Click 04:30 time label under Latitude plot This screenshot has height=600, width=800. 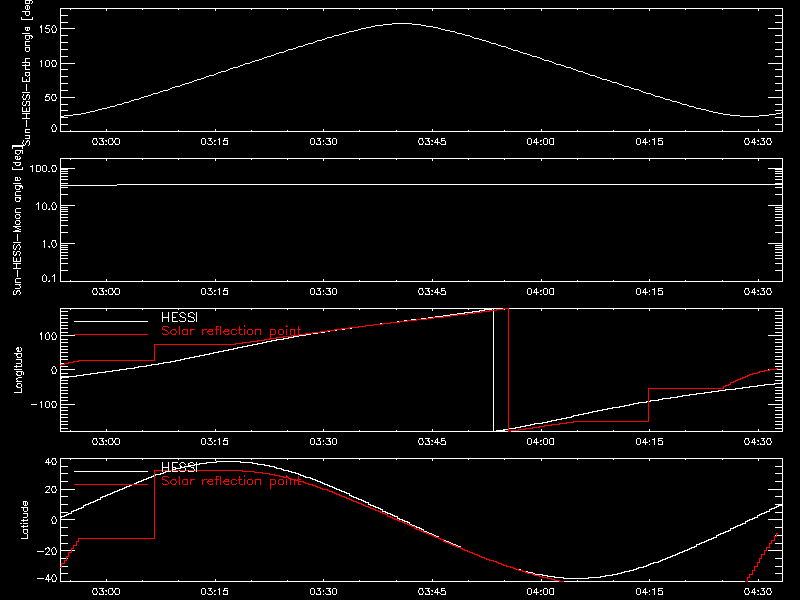pos(758,591)
